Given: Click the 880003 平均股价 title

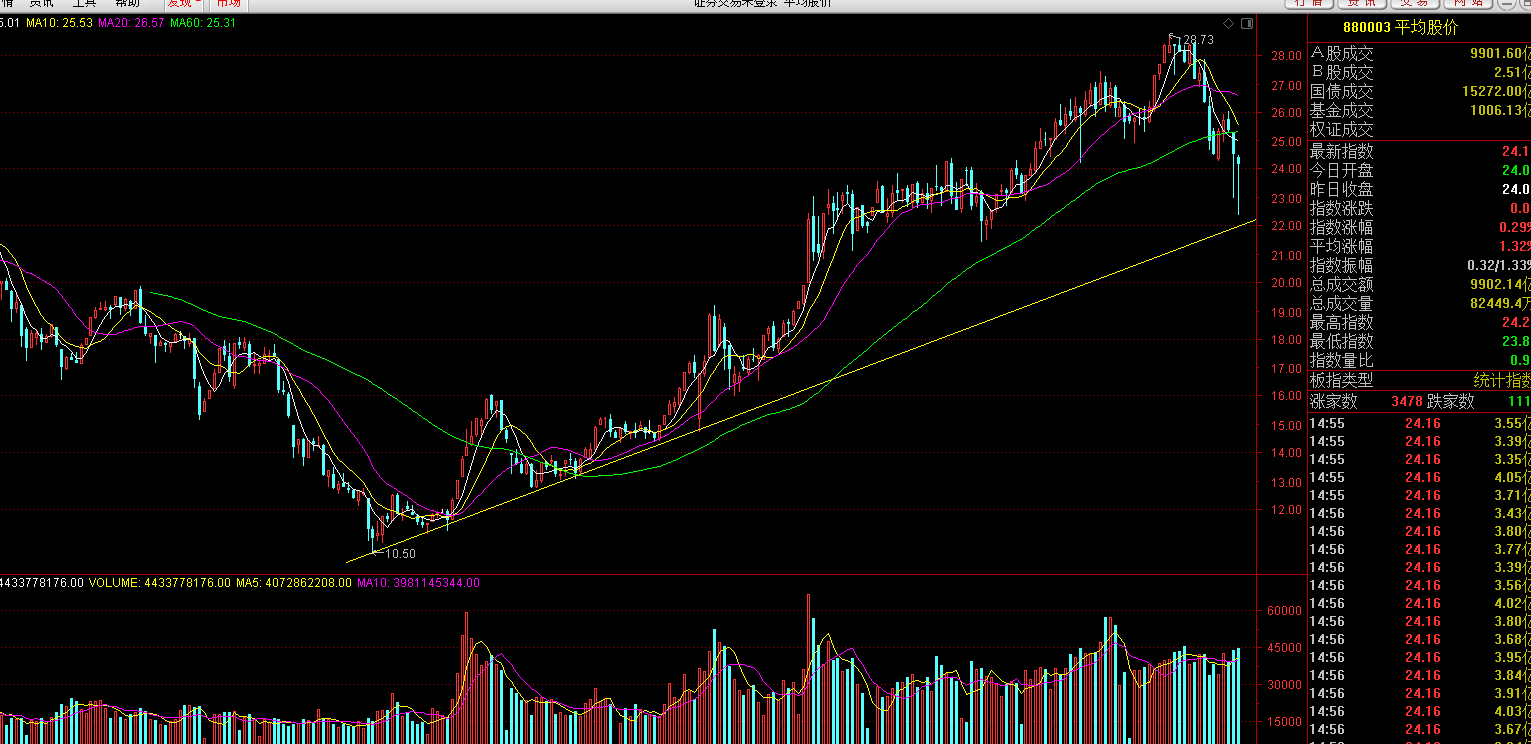Looking at the screenshot, I should (1400, 29).
